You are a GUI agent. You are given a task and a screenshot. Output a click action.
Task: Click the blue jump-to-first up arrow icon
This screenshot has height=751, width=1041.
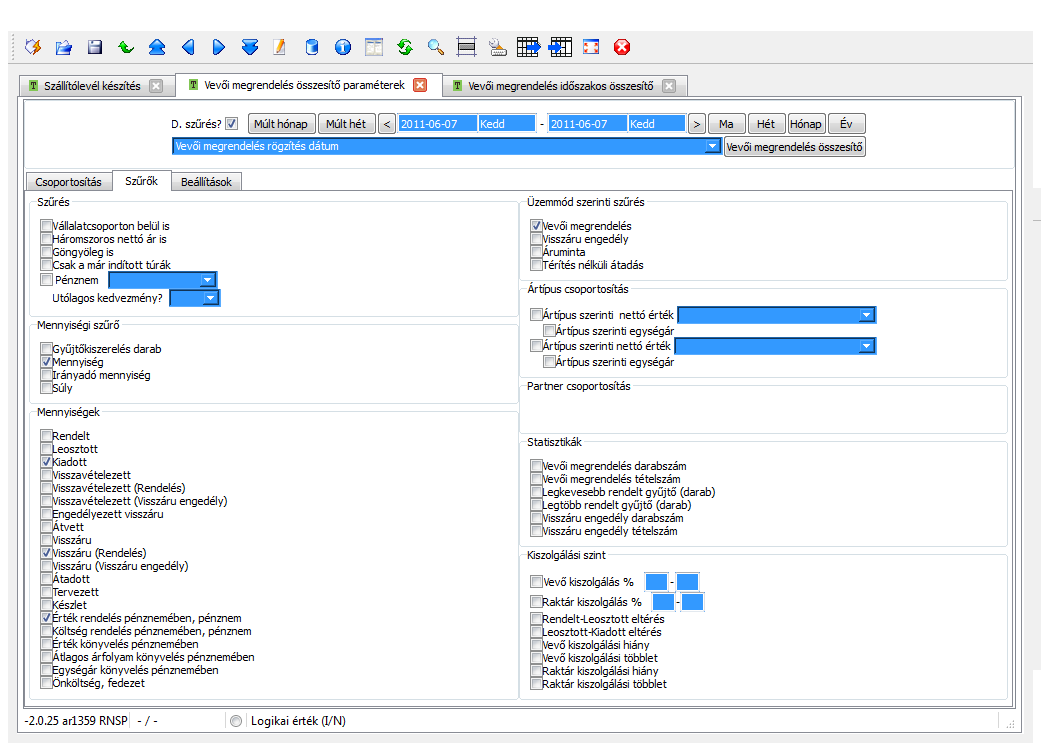pos(157,47)
